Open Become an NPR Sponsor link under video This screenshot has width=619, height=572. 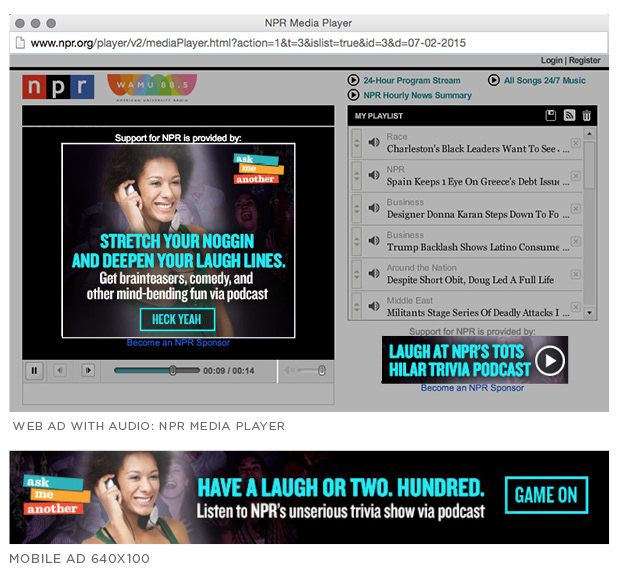coord(178,343)
